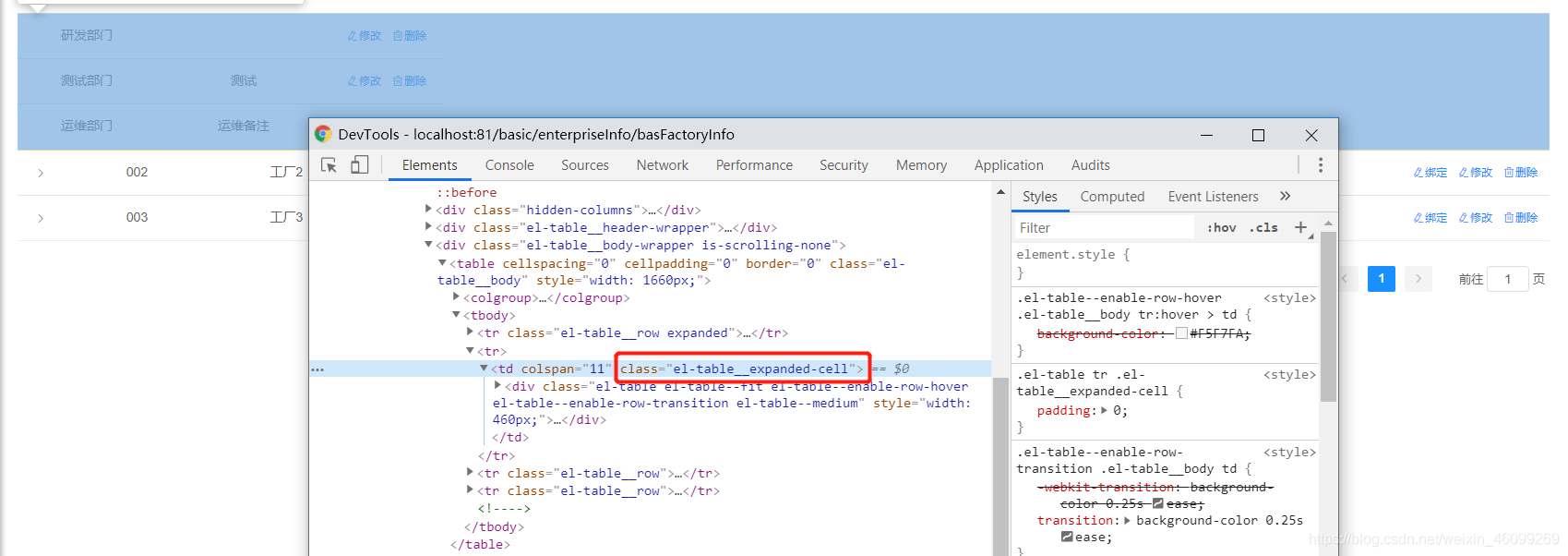Click the Elements panel vertical scrollbar thumb
1568x556 pixels.
click(x=1000, y=466)
